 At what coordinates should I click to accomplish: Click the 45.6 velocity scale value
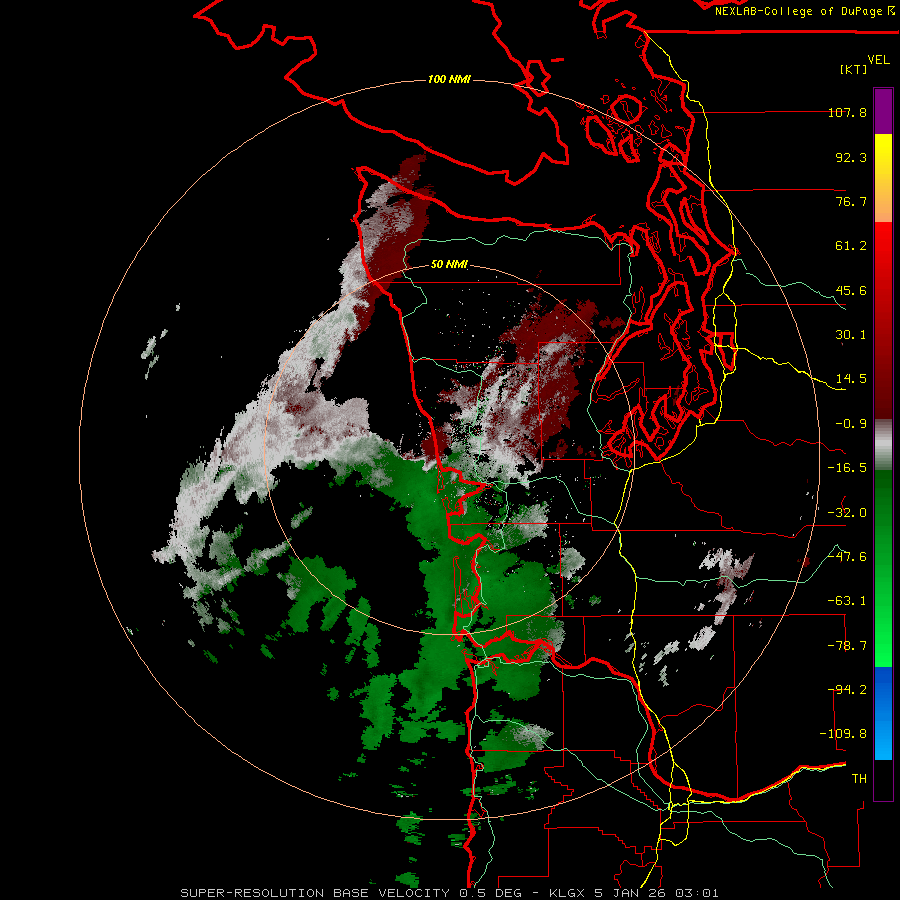pyautogui.click(x=851, y=290)
